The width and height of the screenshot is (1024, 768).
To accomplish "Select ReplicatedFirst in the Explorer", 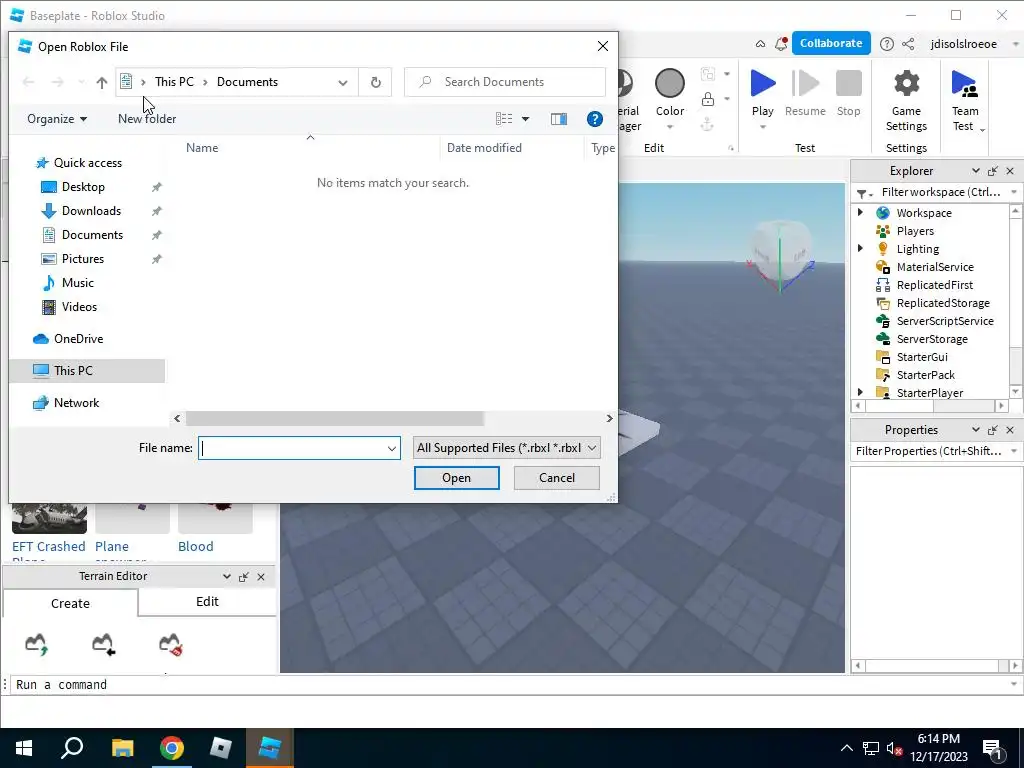I will (x=935, y=285).
